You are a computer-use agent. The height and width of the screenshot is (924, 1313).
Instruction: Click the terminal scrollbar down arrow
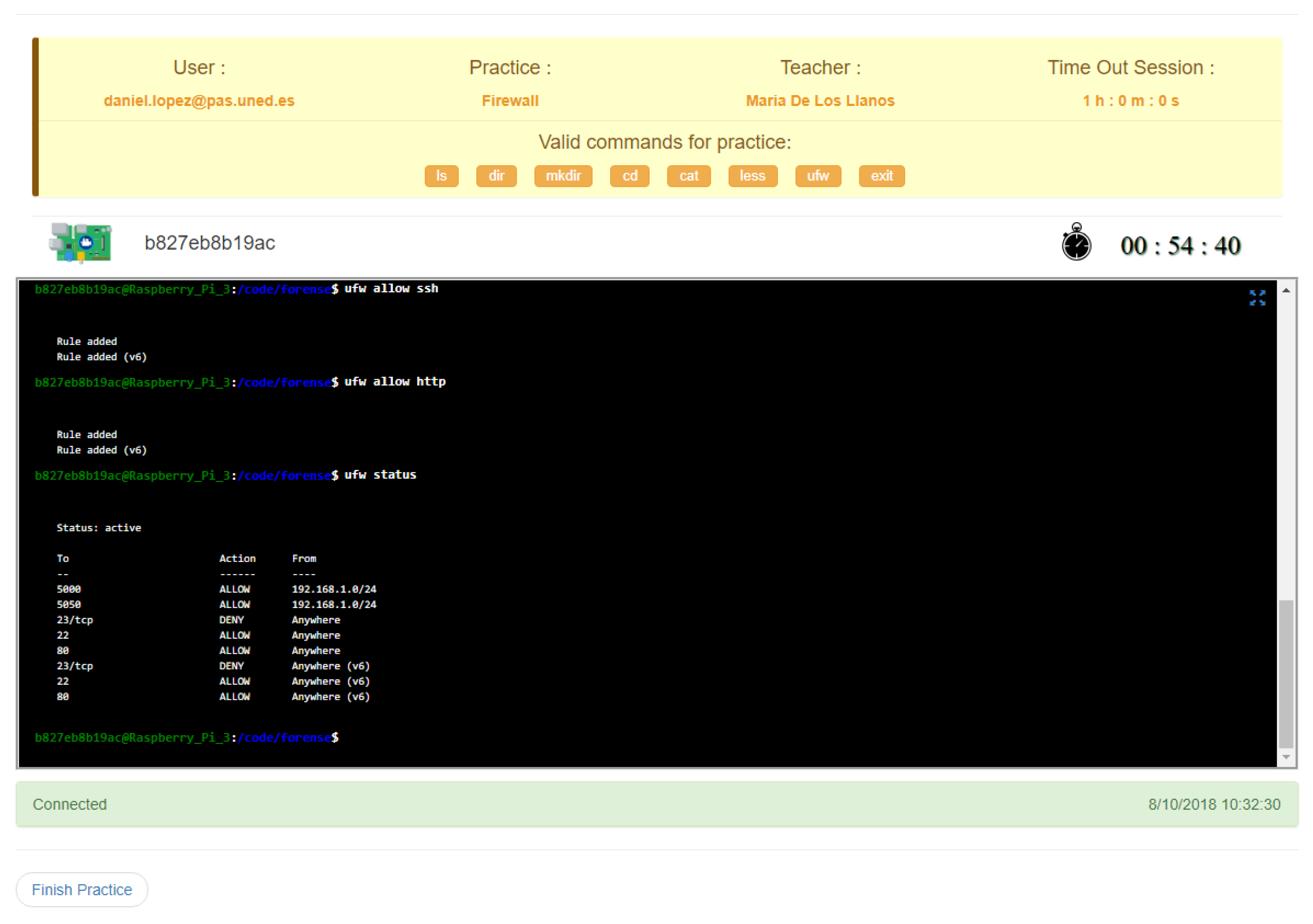click(x=1286, y=757)
